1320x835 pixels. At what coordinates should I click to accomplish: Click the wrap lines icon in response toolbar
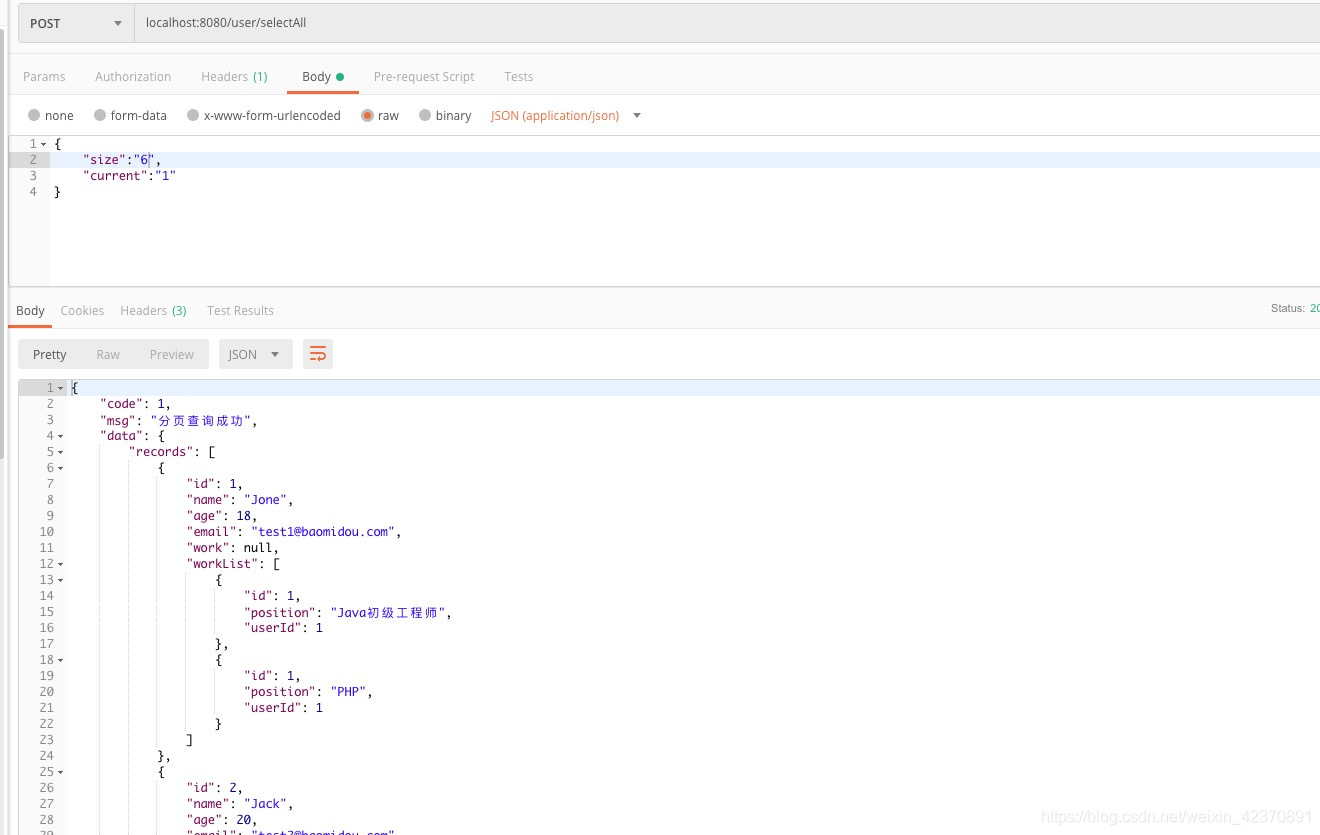tap(318, 354)
